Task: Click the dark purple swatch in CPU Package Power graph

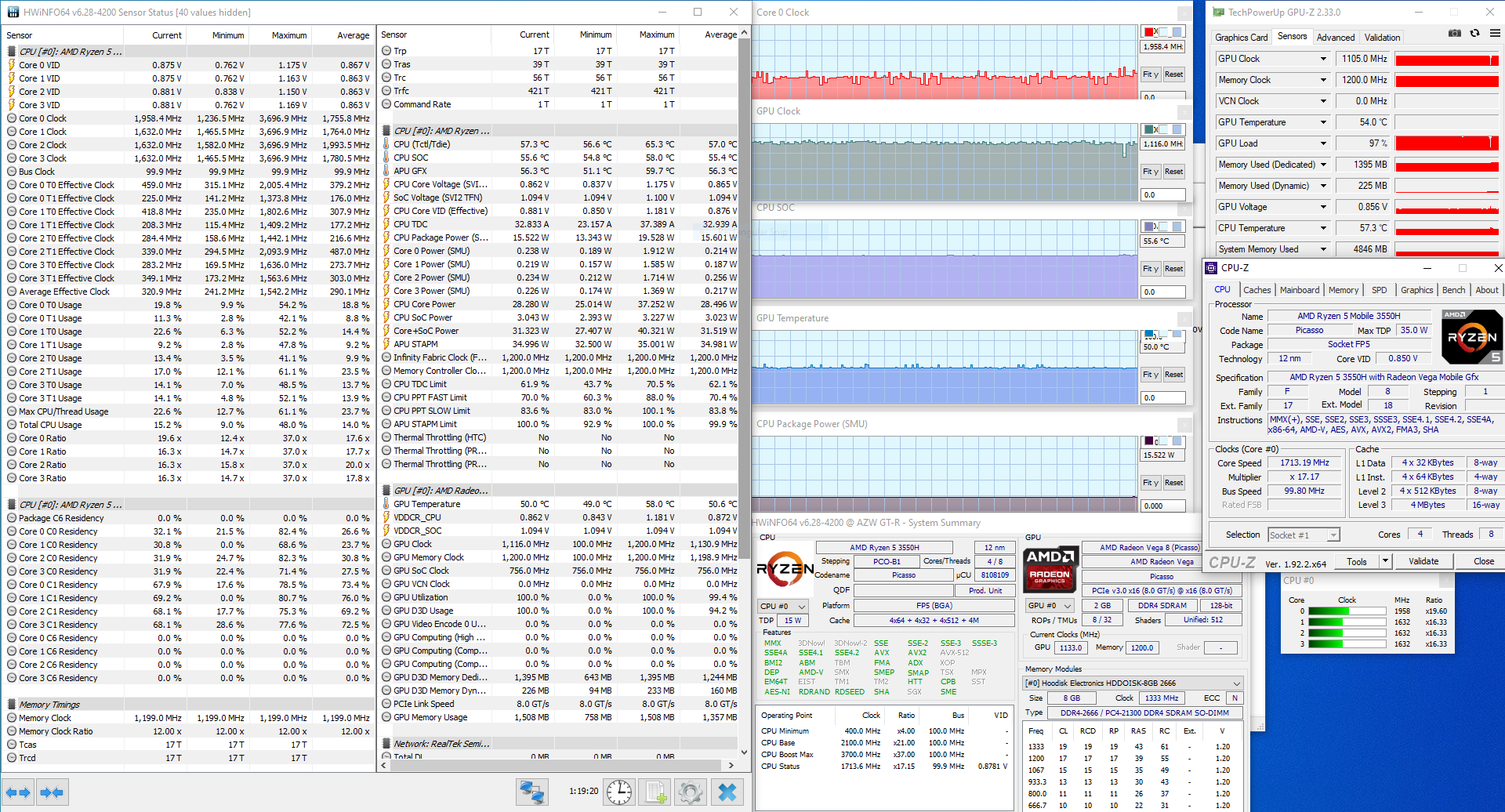Action: click(x=1148, y=441)
